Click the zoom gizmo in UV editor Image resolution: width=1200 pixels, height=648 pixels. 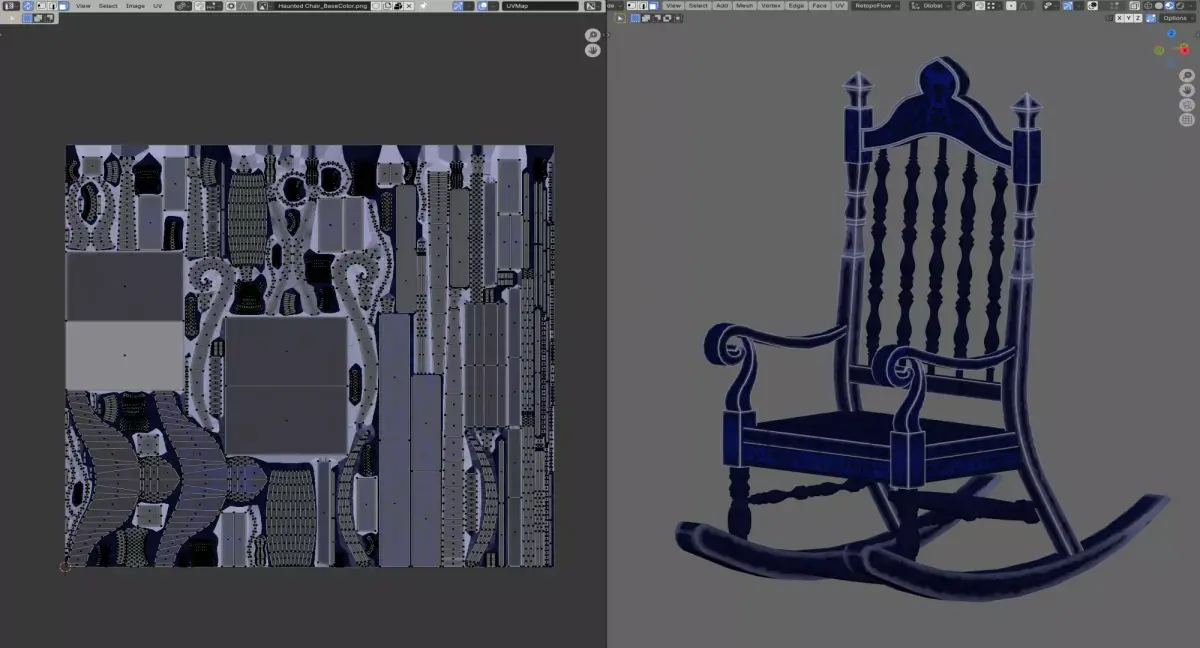pos(593,35)
